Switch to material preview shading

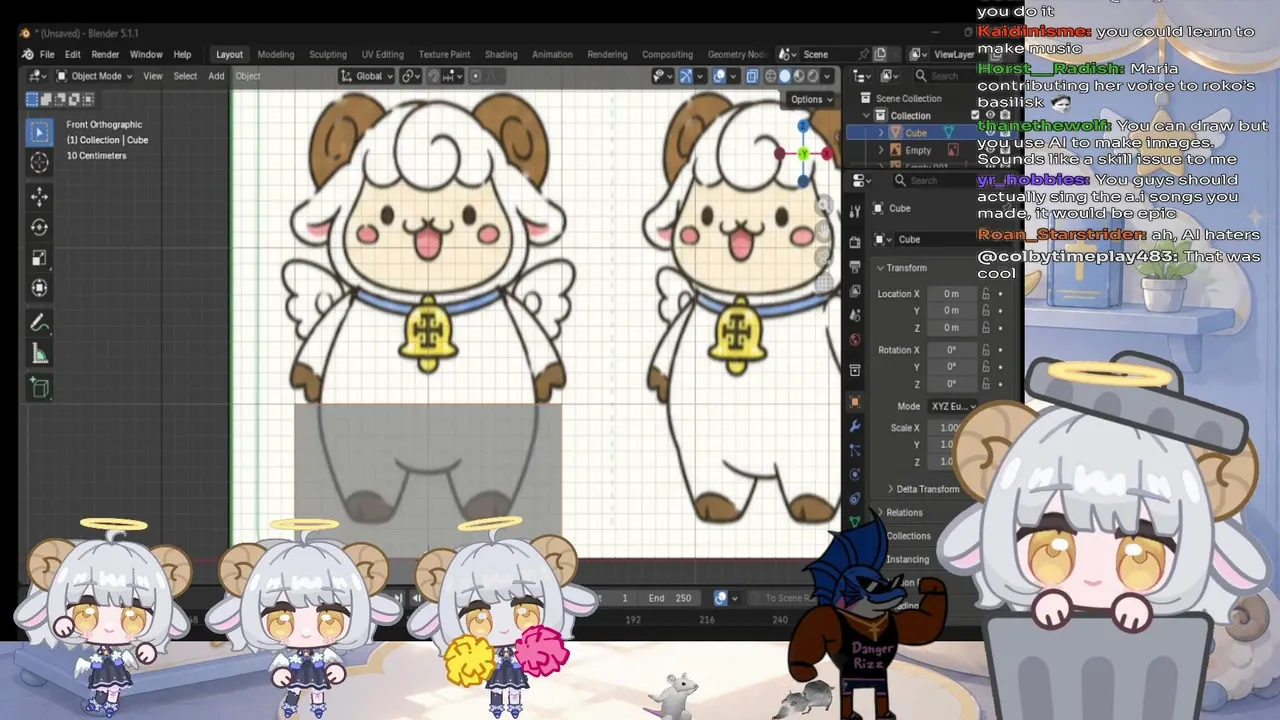(799, 76)
